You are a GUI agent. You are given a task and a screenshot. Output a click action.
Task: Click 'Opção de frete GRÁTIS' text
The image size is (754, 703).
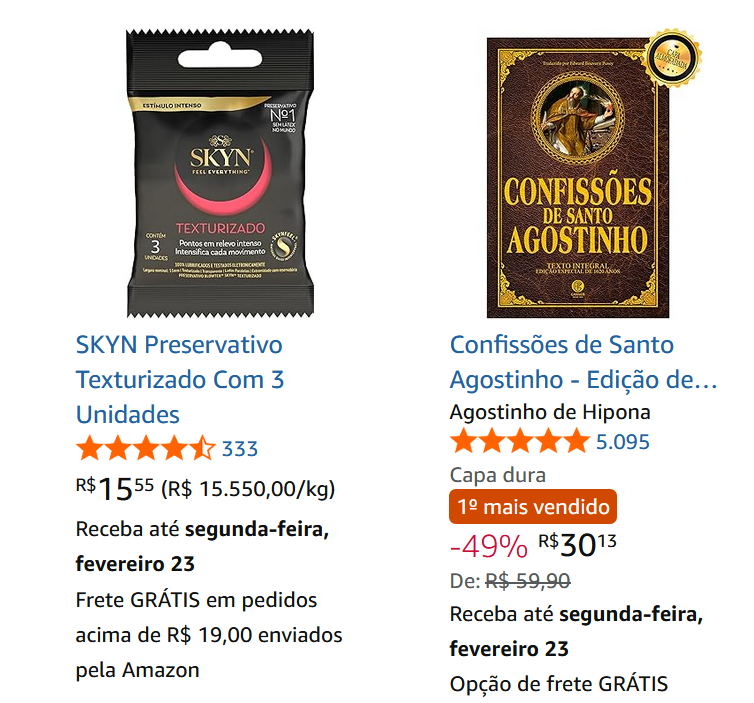click(x=559, y=684)
